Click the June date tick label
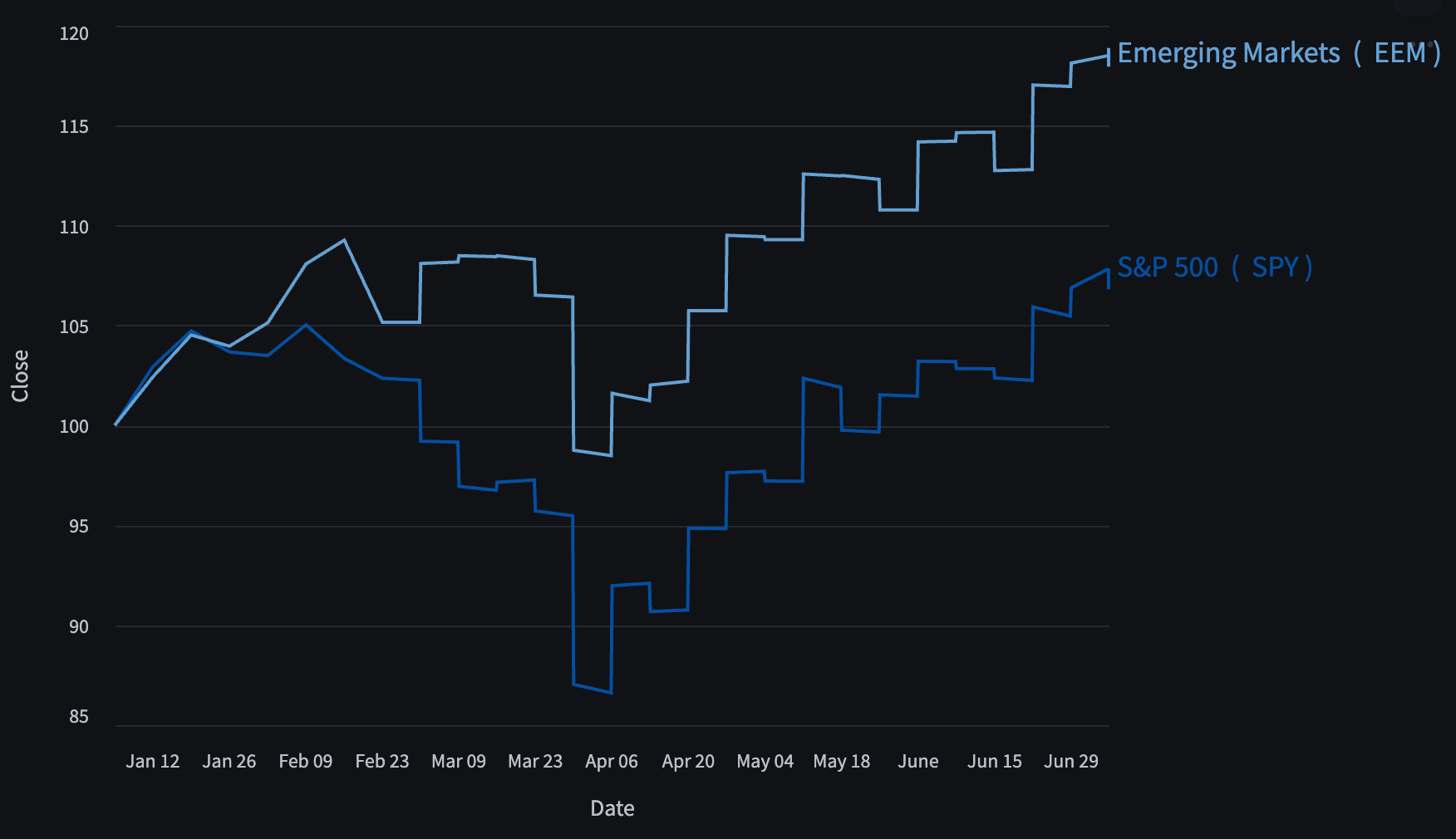1456x839 pixels. coord(918,761)
